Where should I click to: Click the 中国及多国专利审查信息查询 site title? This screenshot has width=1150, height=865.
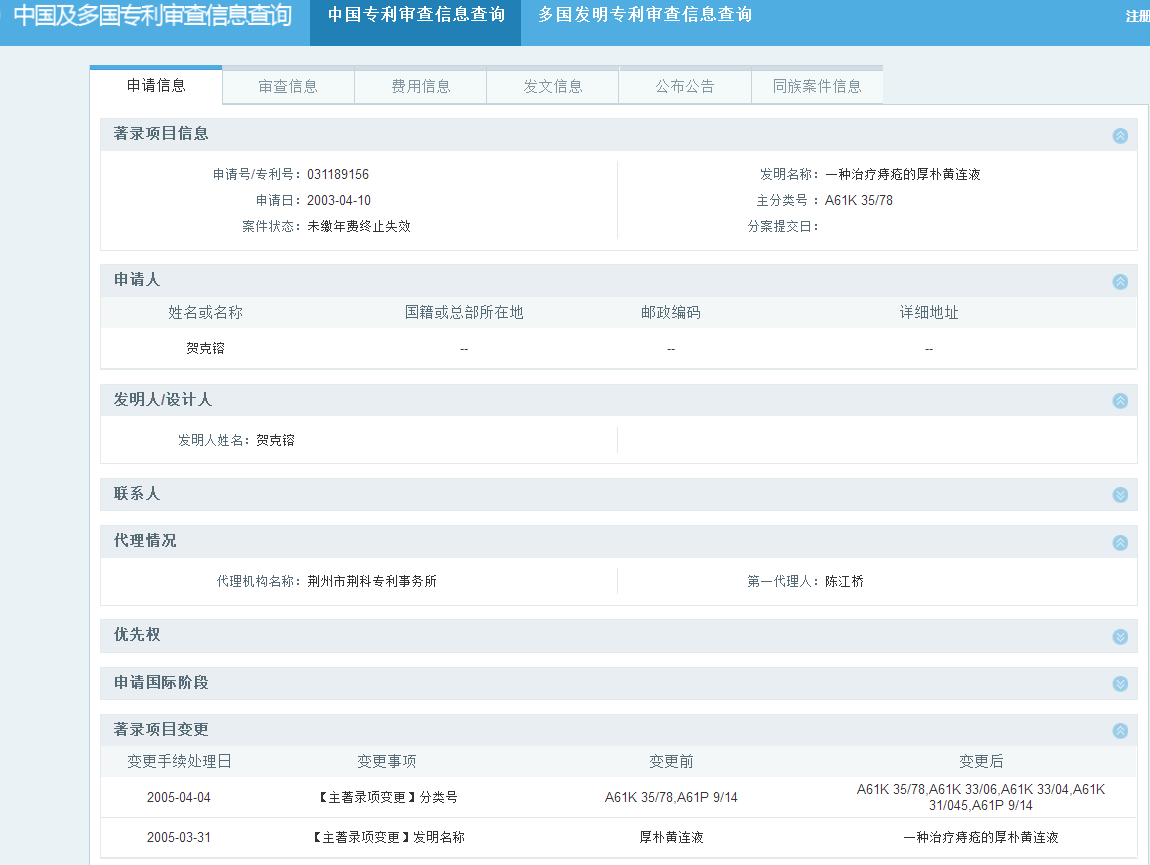click(152, 15)
